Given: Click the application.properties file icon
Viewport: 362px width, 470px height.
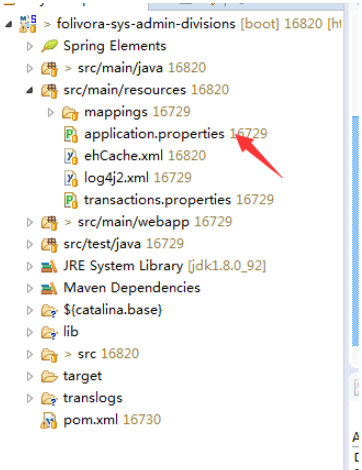Looking at the screenshot, I should 71,134.
